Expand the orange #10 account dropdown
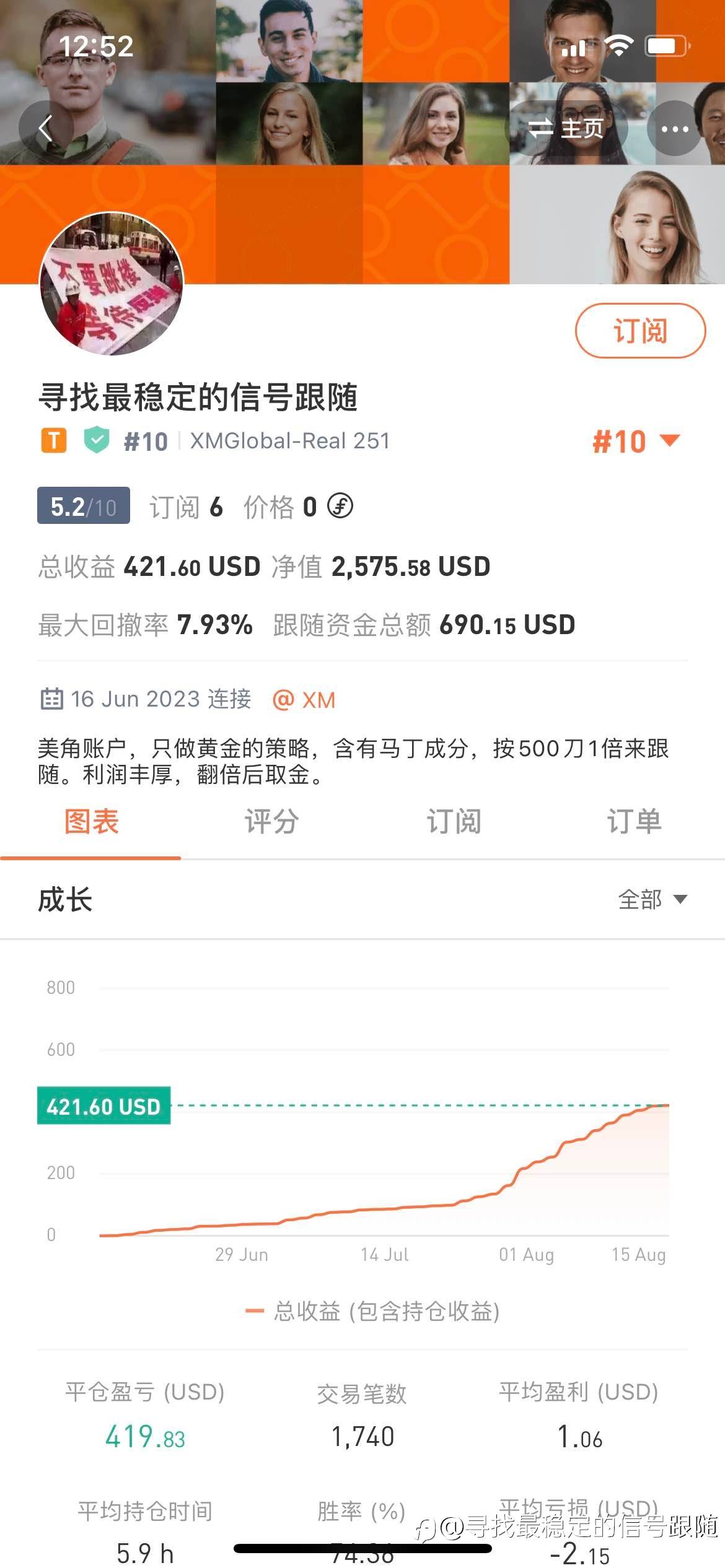 coord(636,442)
